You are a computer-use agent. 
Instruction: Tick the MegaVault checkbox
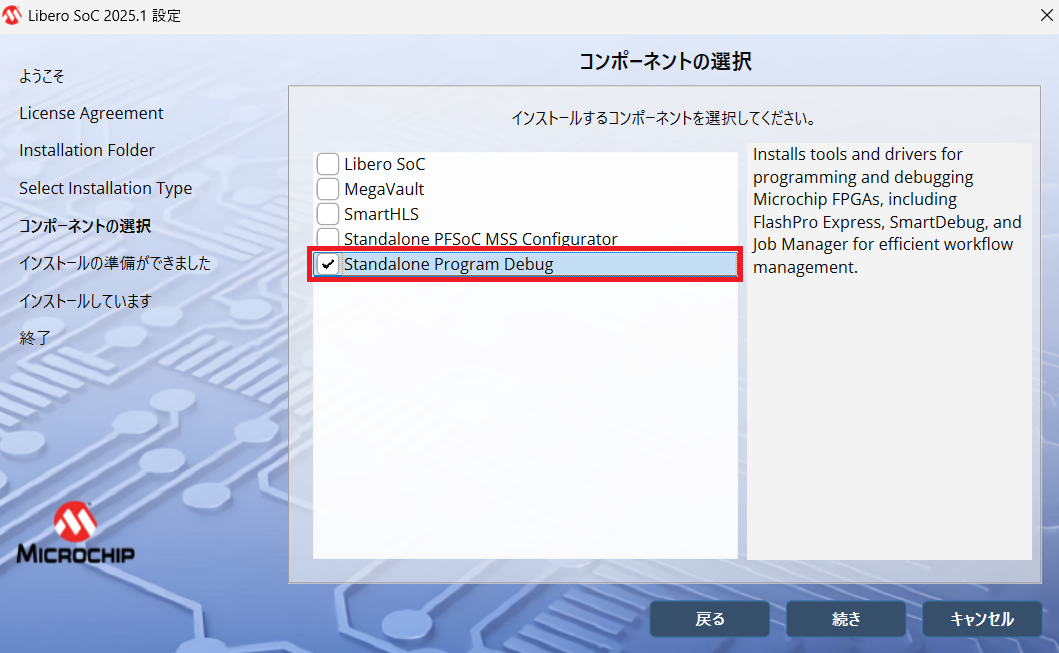pos(328,189)
